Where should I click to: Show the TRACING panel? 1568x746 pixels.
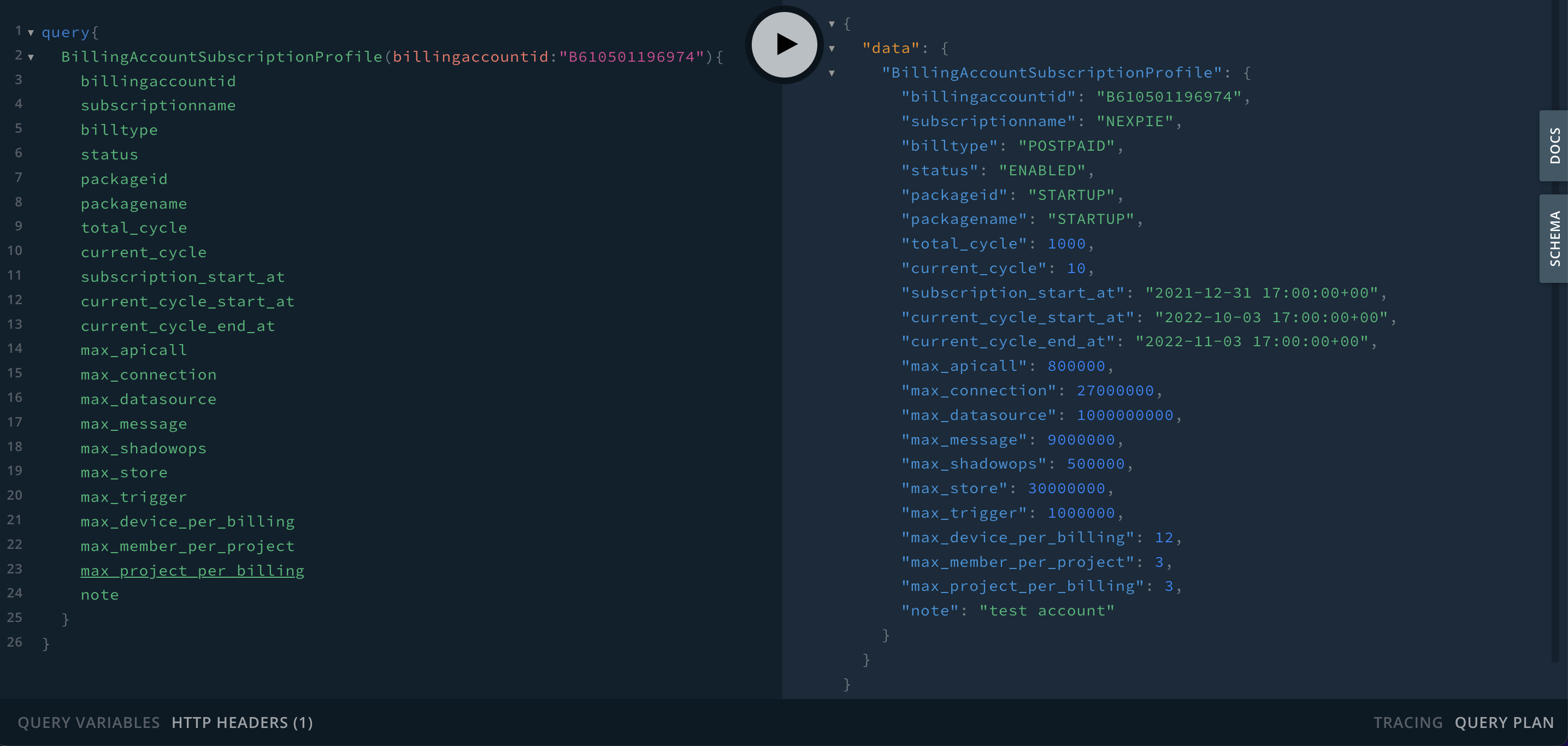point(1408,723)
